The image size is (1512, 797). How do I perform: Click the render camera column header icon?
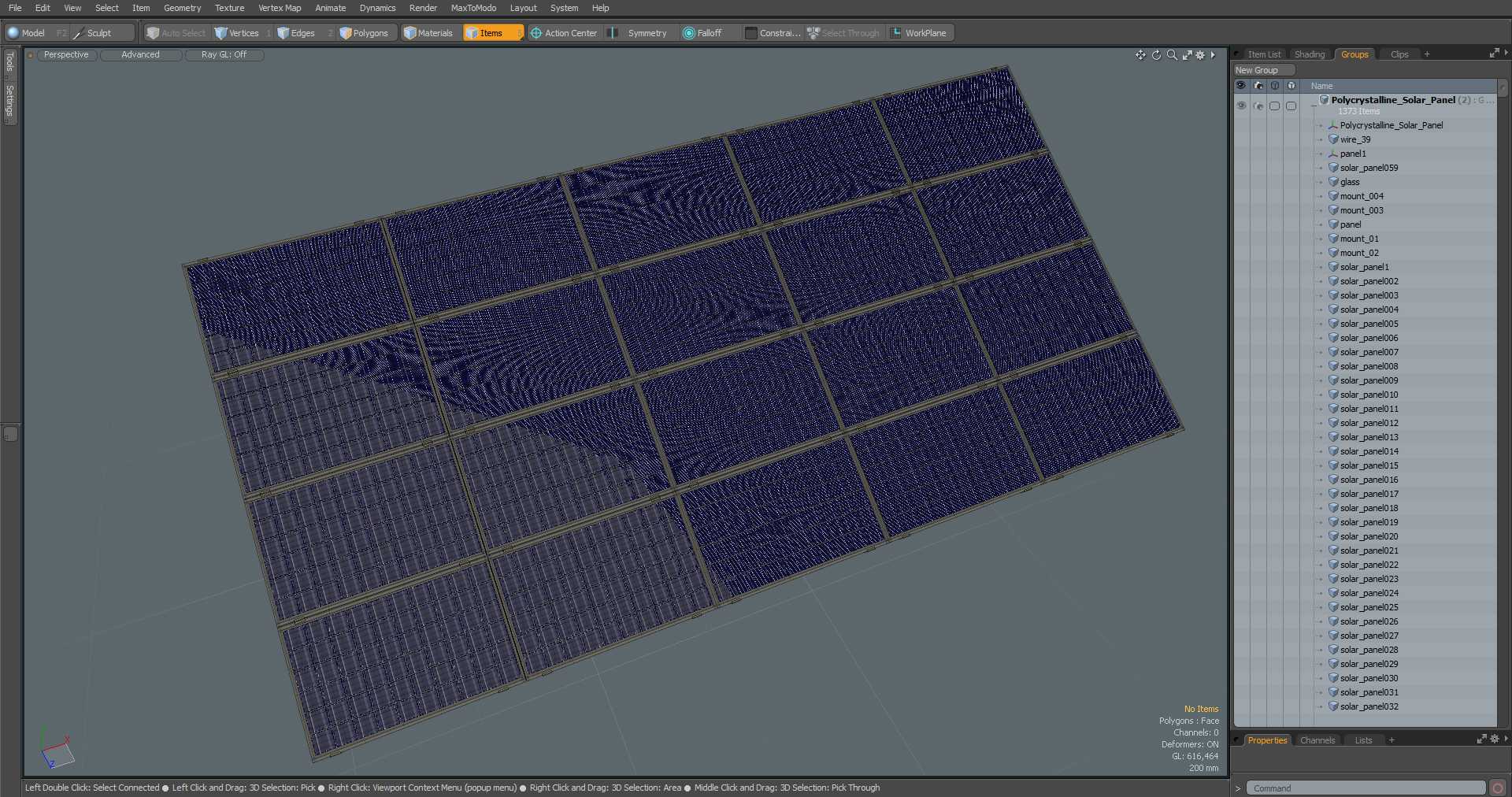tap(1258, 86)
